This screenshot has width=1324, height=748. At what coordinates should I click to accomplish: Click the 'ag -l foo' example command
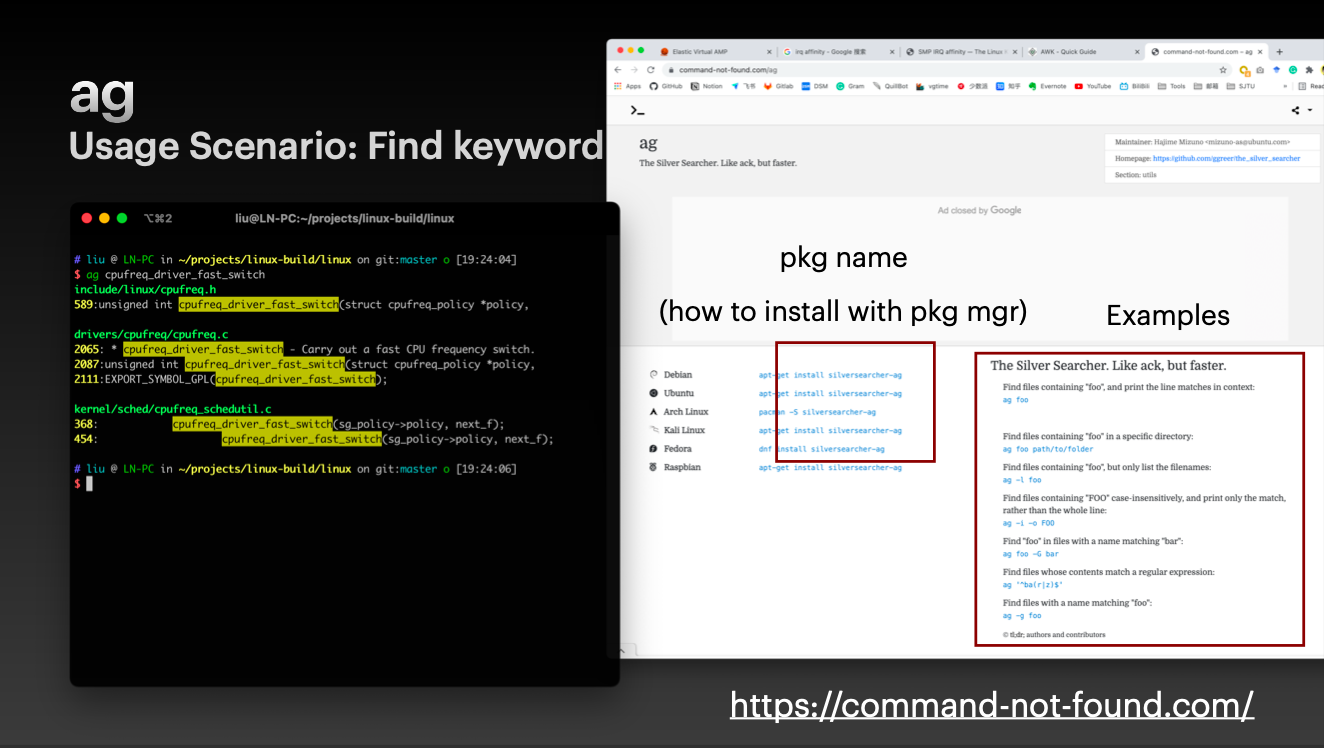1022,480
